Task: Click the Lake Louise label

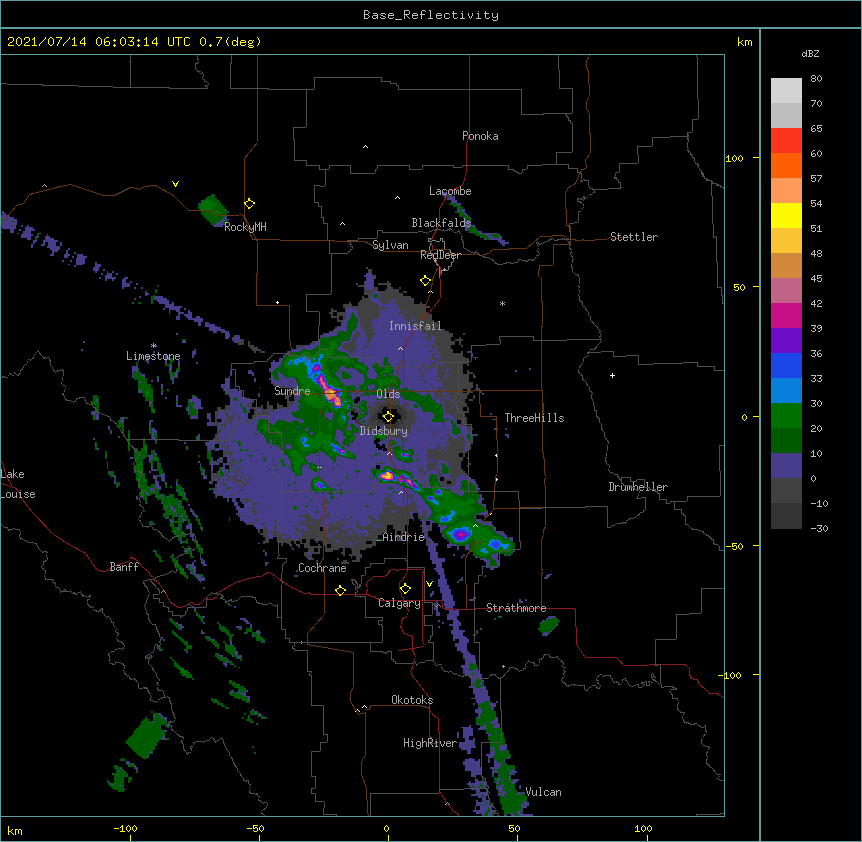Action: pos(18,484)
